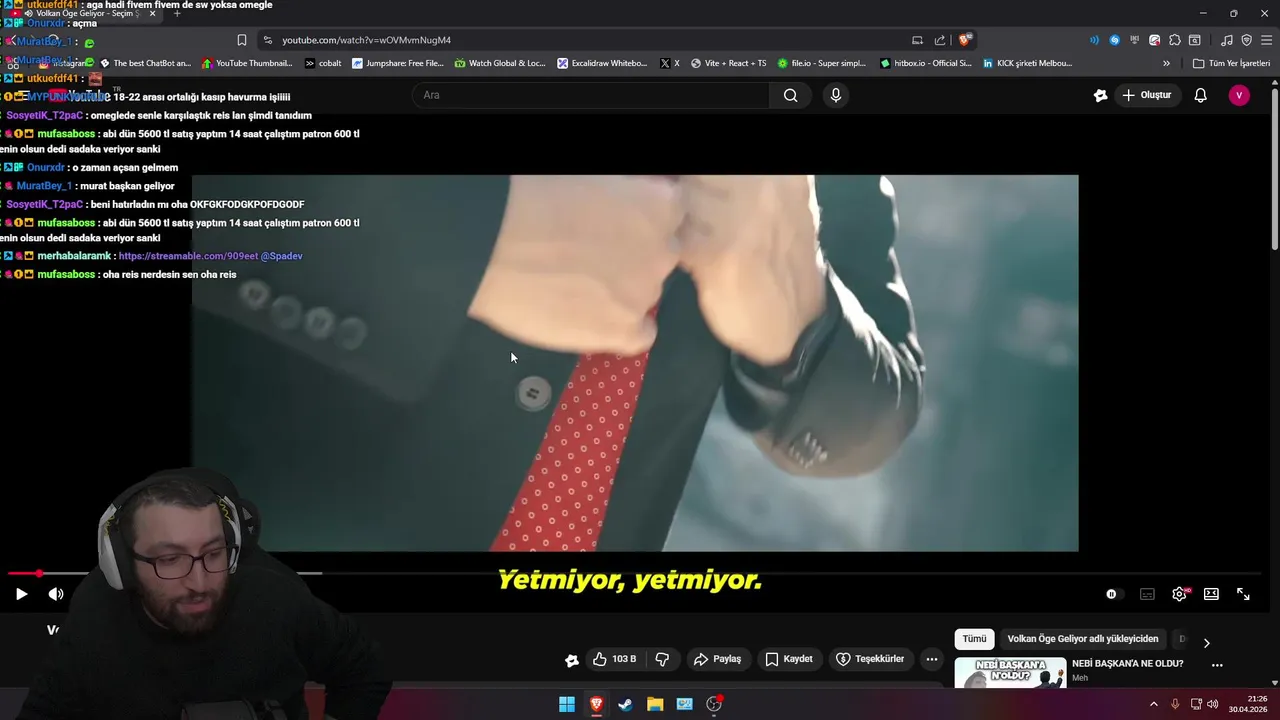This screenshot has width=1280, height=720.
Task: Select 'Volkan Öge Geliyor adlı yükleyiciden' chip
Action: (1082, 639)
